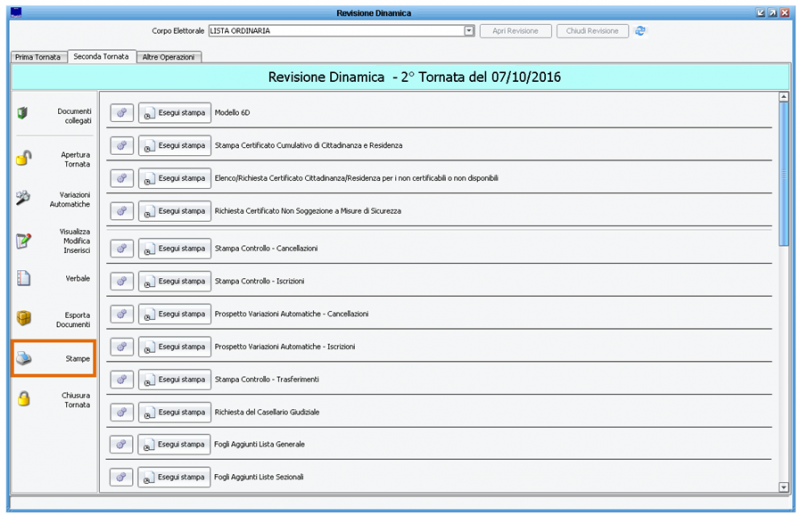The height and width of the screenshot is (515, 800).
Task: Click the scrollbar down arrow
Action: (784, 487)
